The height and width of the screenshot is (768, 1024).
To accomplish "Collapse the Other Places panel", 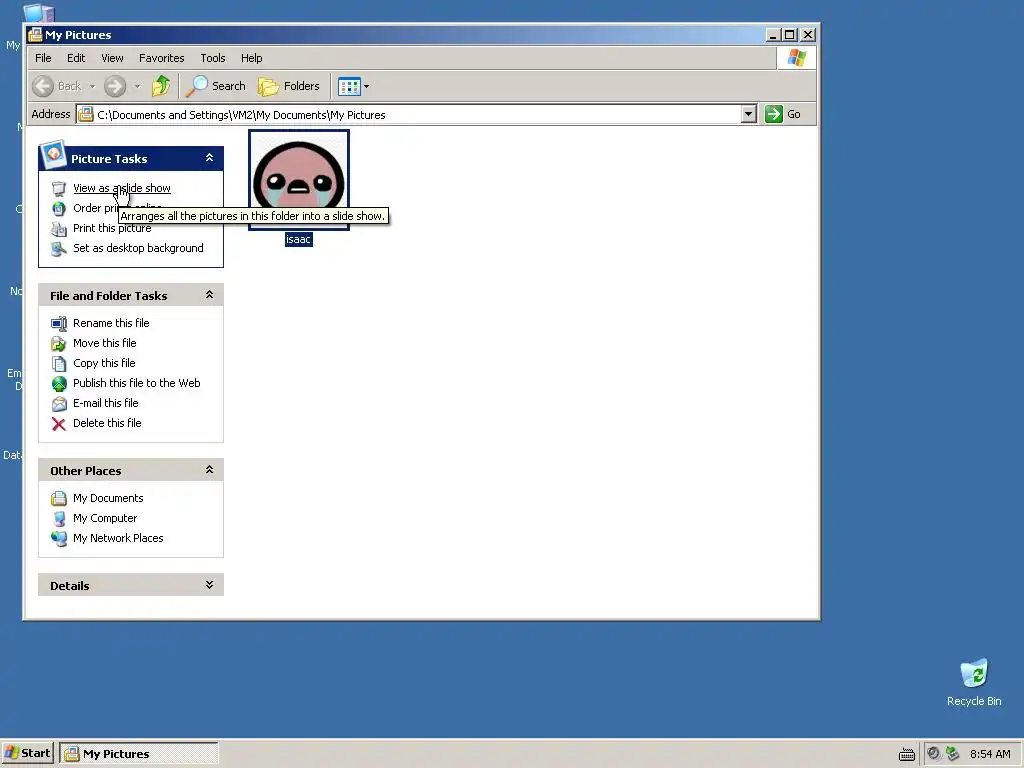I will point(210,470).
